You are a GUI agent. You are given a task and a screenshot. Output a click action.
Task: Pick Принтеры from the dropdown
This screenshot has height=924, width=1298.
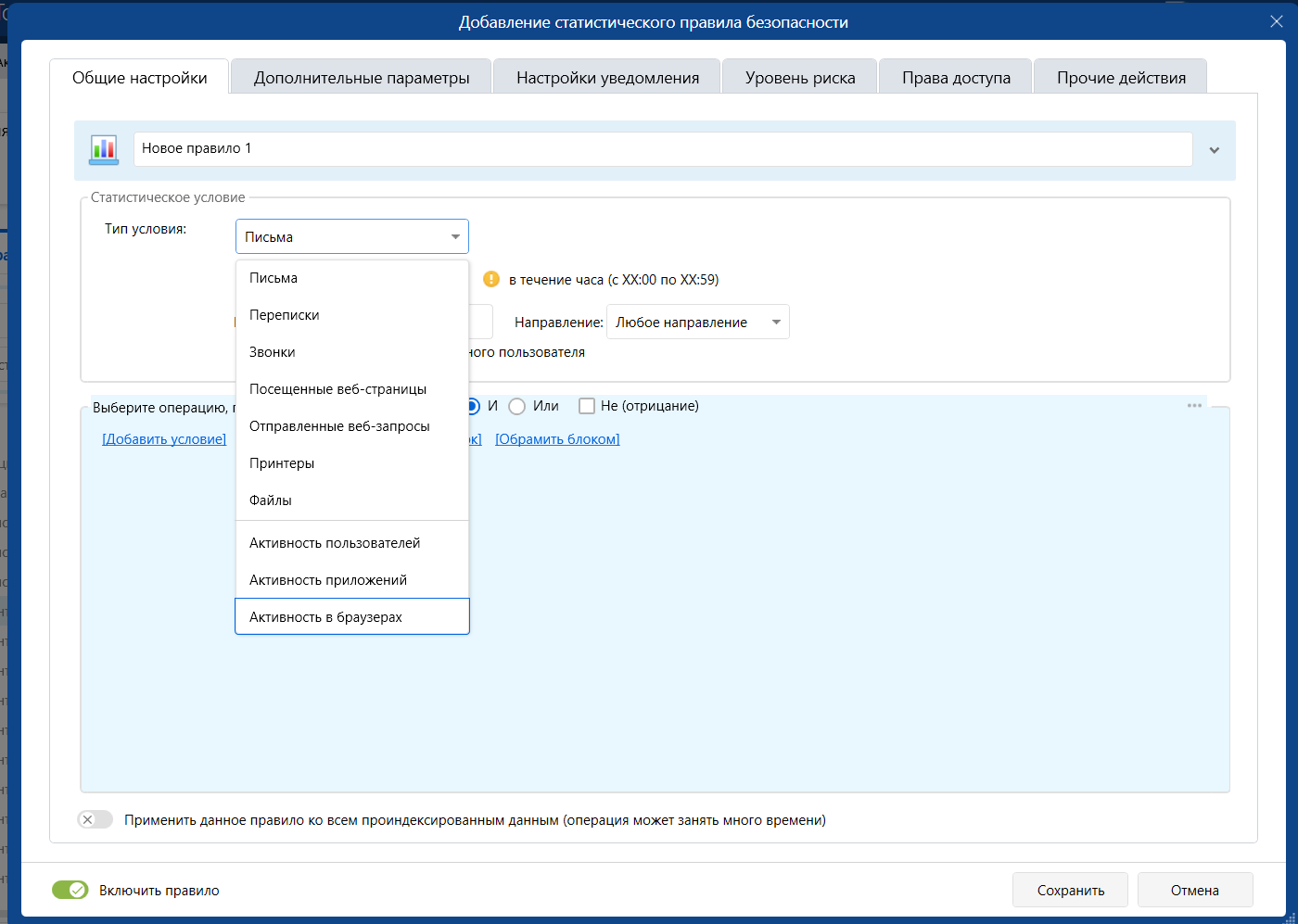point(352,463)
